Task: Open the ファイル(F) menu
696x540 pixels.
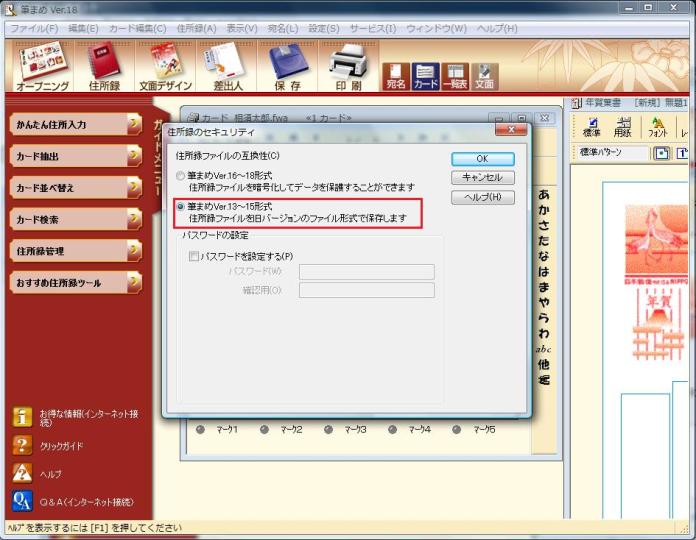Action: tap(34, 28)
